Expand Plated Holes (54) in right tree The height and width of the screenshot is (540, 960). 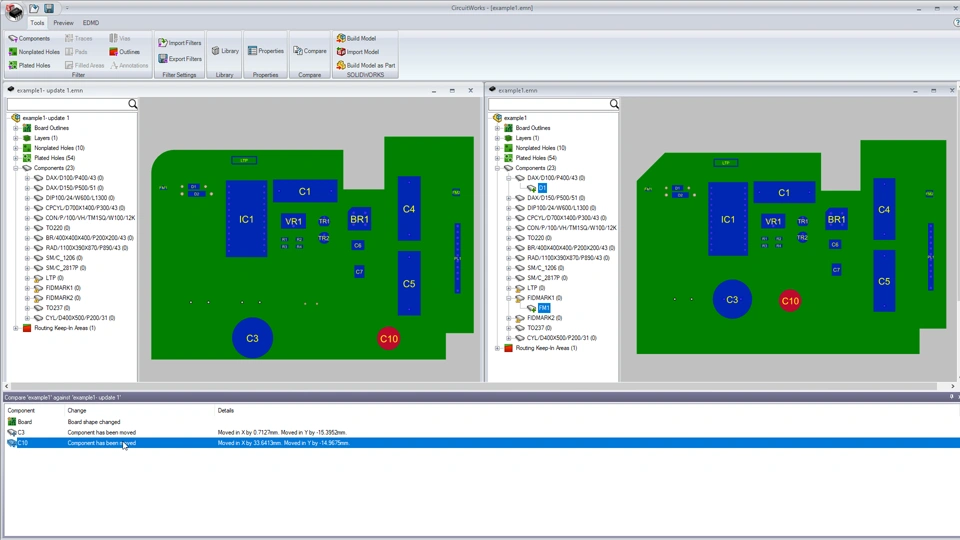click(x=497, y=158)
